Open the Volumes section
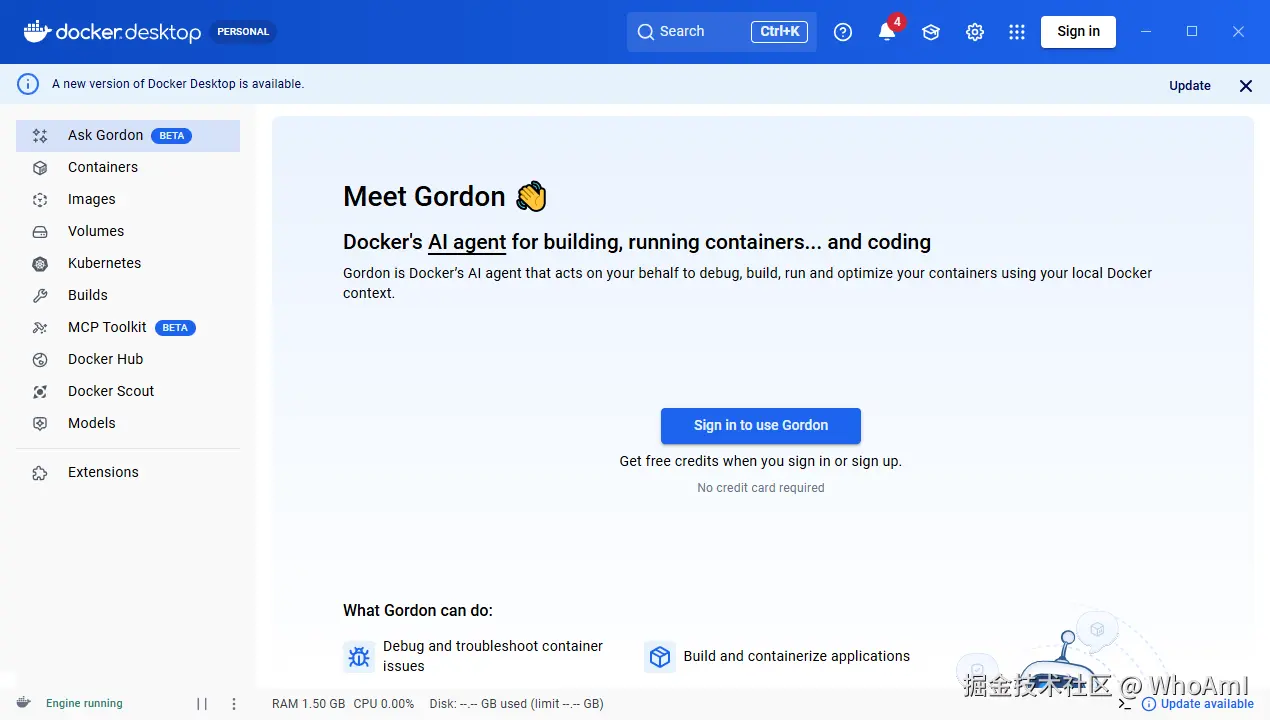The image size is (1270, 720). (96, 231)
